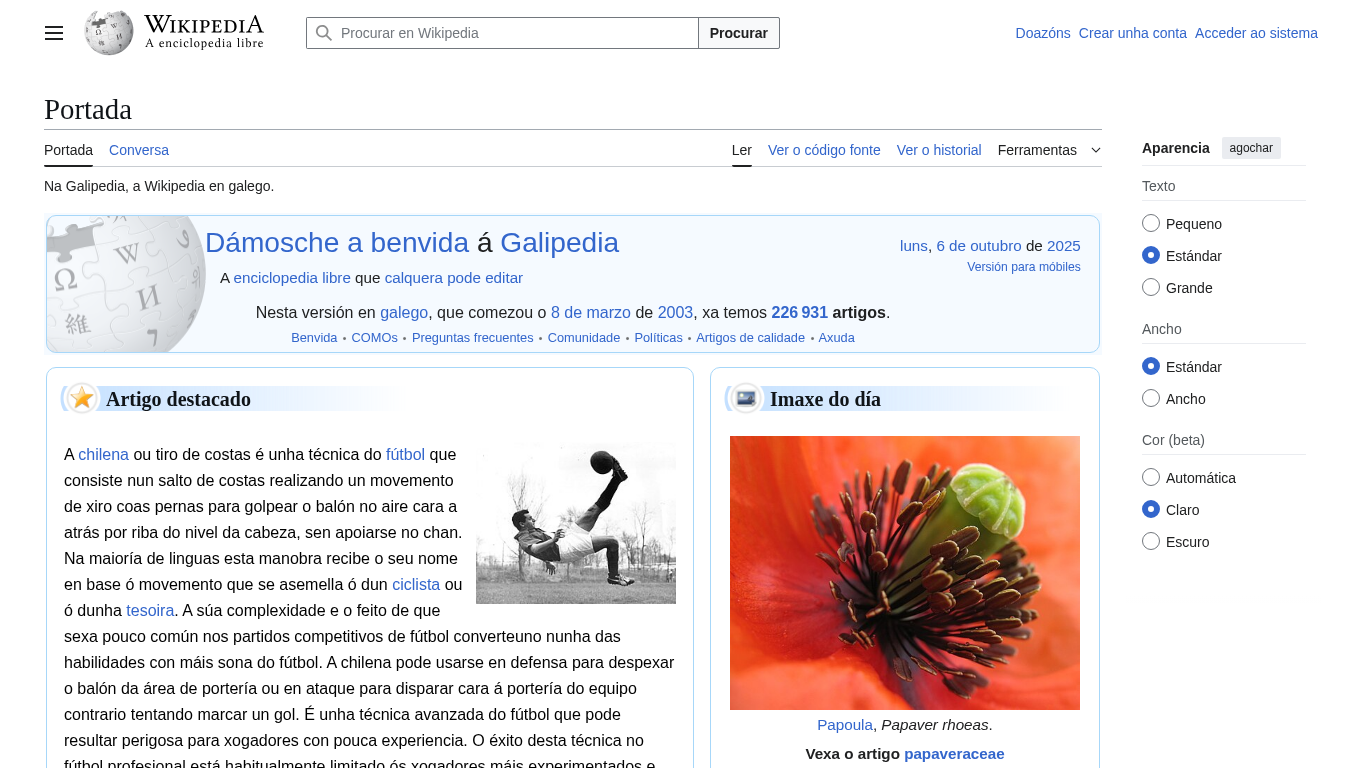This screenshot has height=768, width=1366.
Task: Open enciclopedia libre link
Action: tap(292, 278)
